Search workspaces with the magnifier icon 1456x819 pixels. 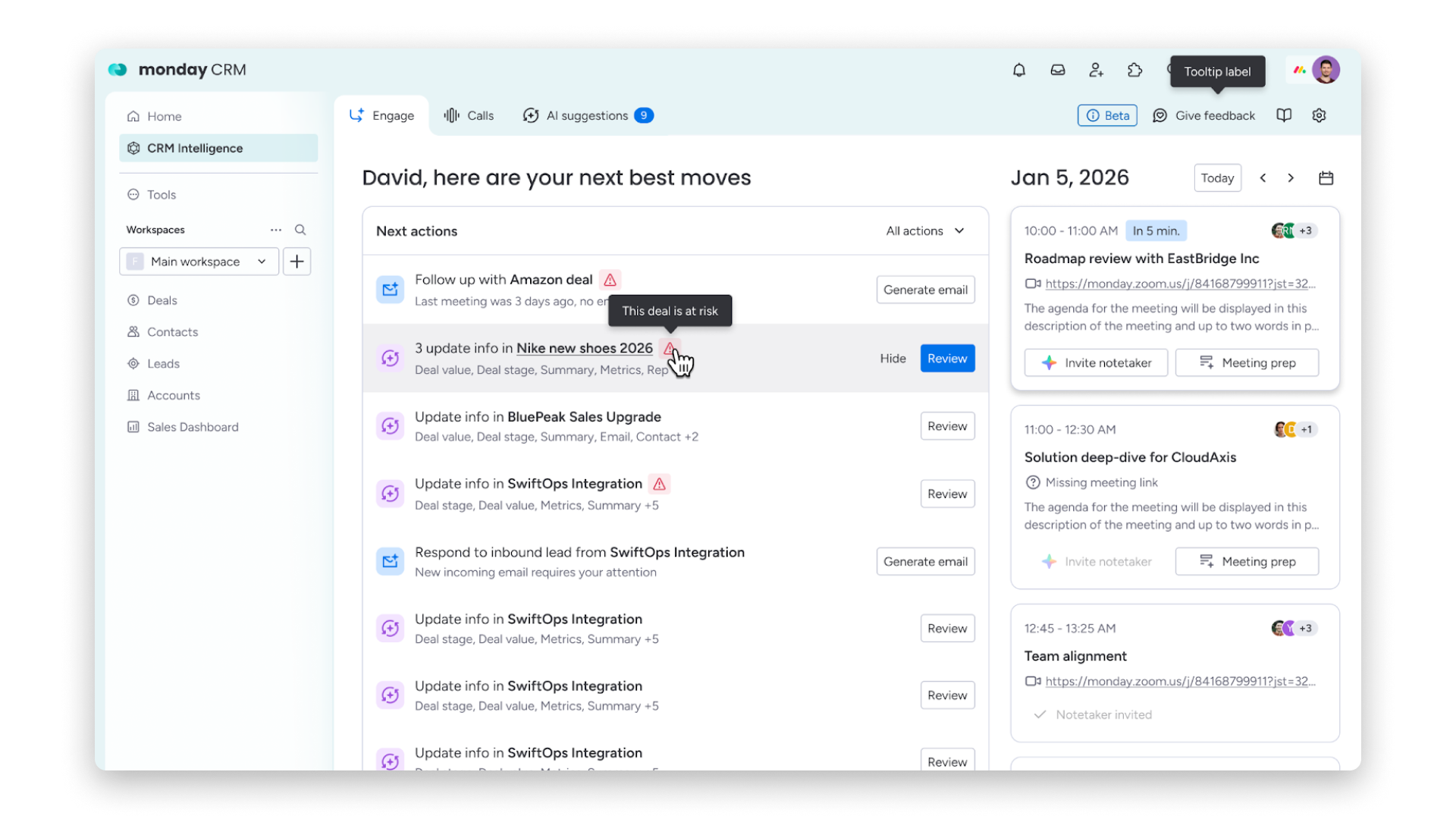pyautogui.click(x=300, y=230)
